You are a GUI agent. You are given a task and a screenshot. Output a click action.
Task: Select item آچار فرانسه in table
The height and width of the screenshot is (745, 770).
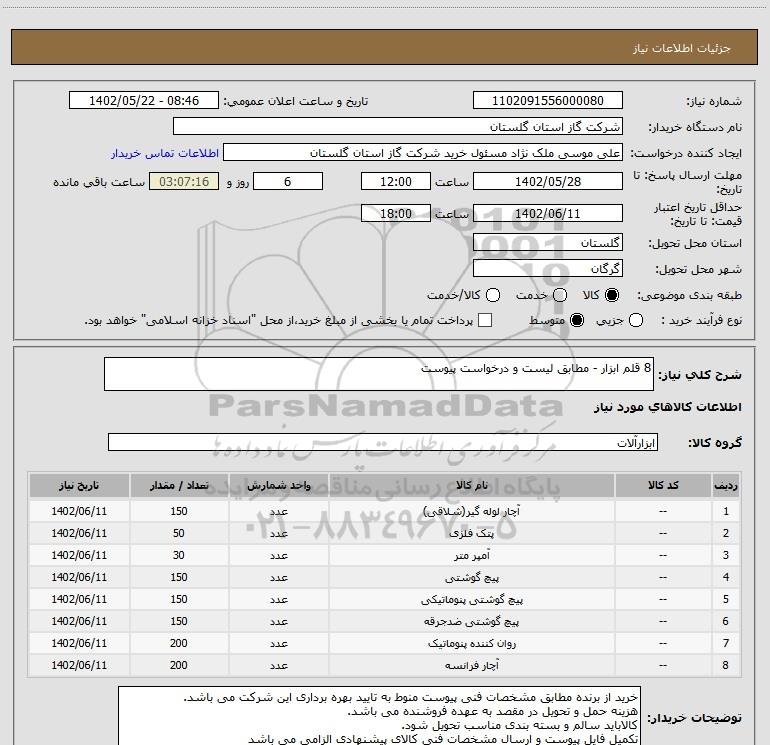471,665
